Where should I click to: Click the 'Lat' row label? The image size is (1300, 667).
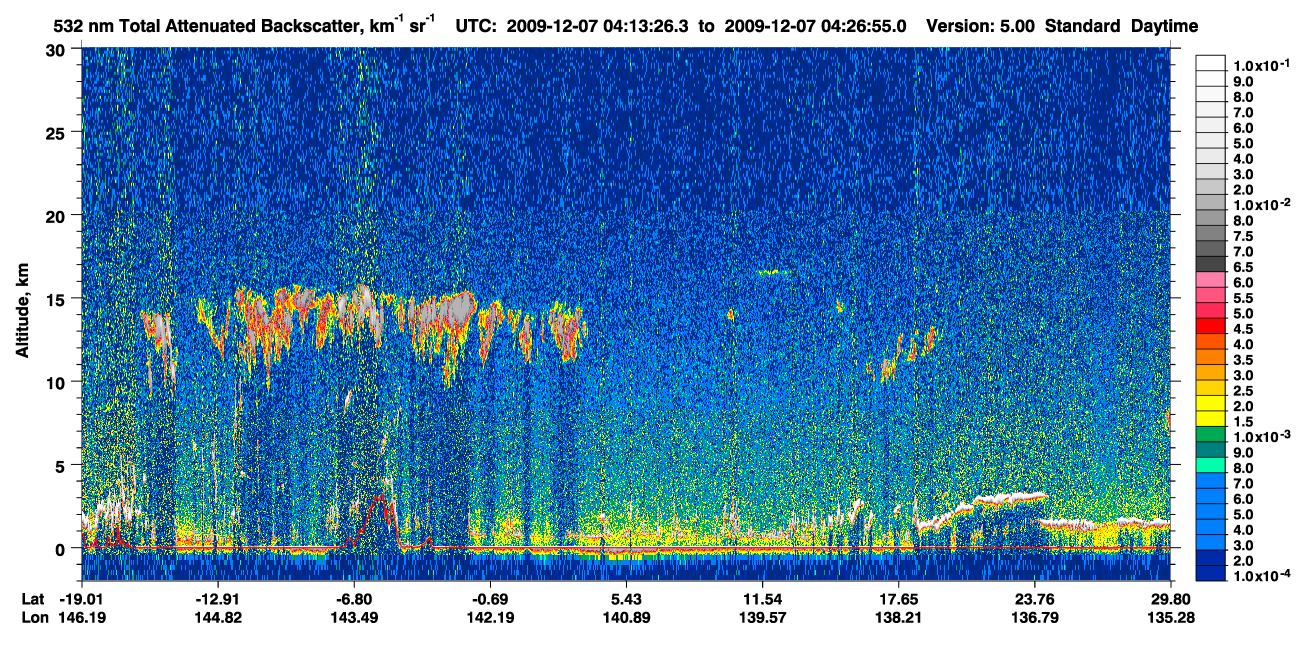(x=32, y=599)
